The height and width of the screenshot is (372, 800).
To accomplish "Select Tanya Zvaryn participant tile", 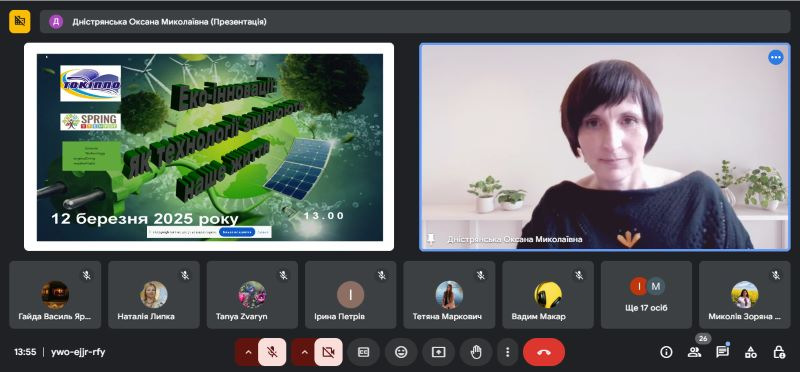I will [x=252, y=295].
